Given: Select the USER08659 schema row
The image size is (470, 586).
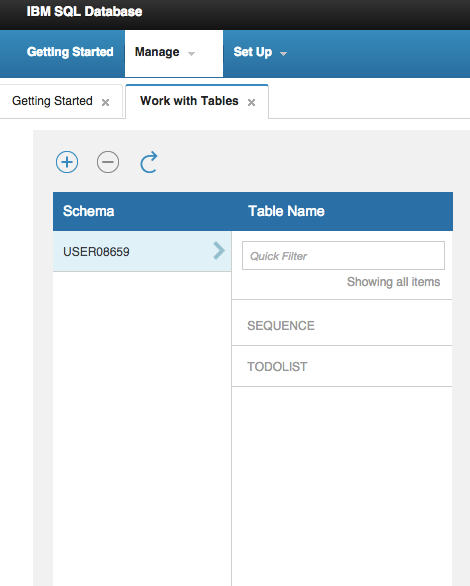Looking at the screenshot, I should coord(142,252).
